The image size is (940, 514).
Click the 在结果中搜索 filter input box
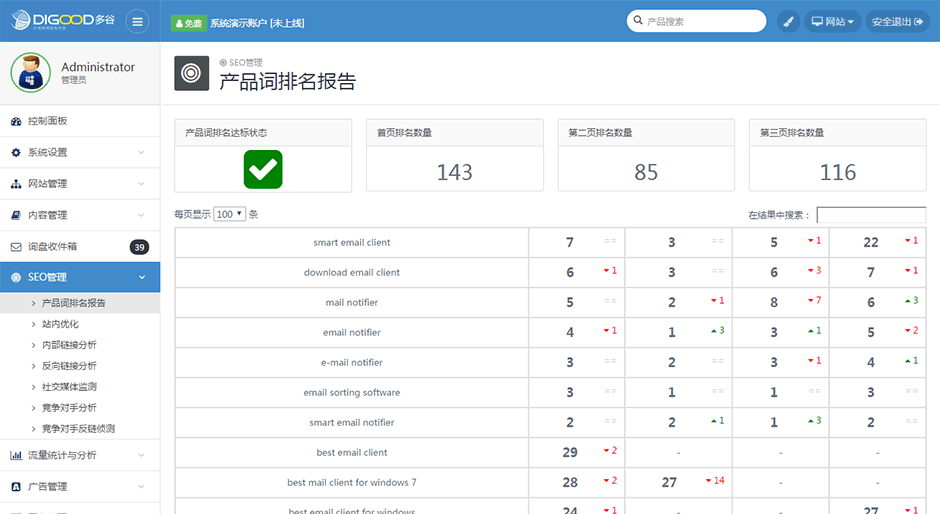point(870,215)
